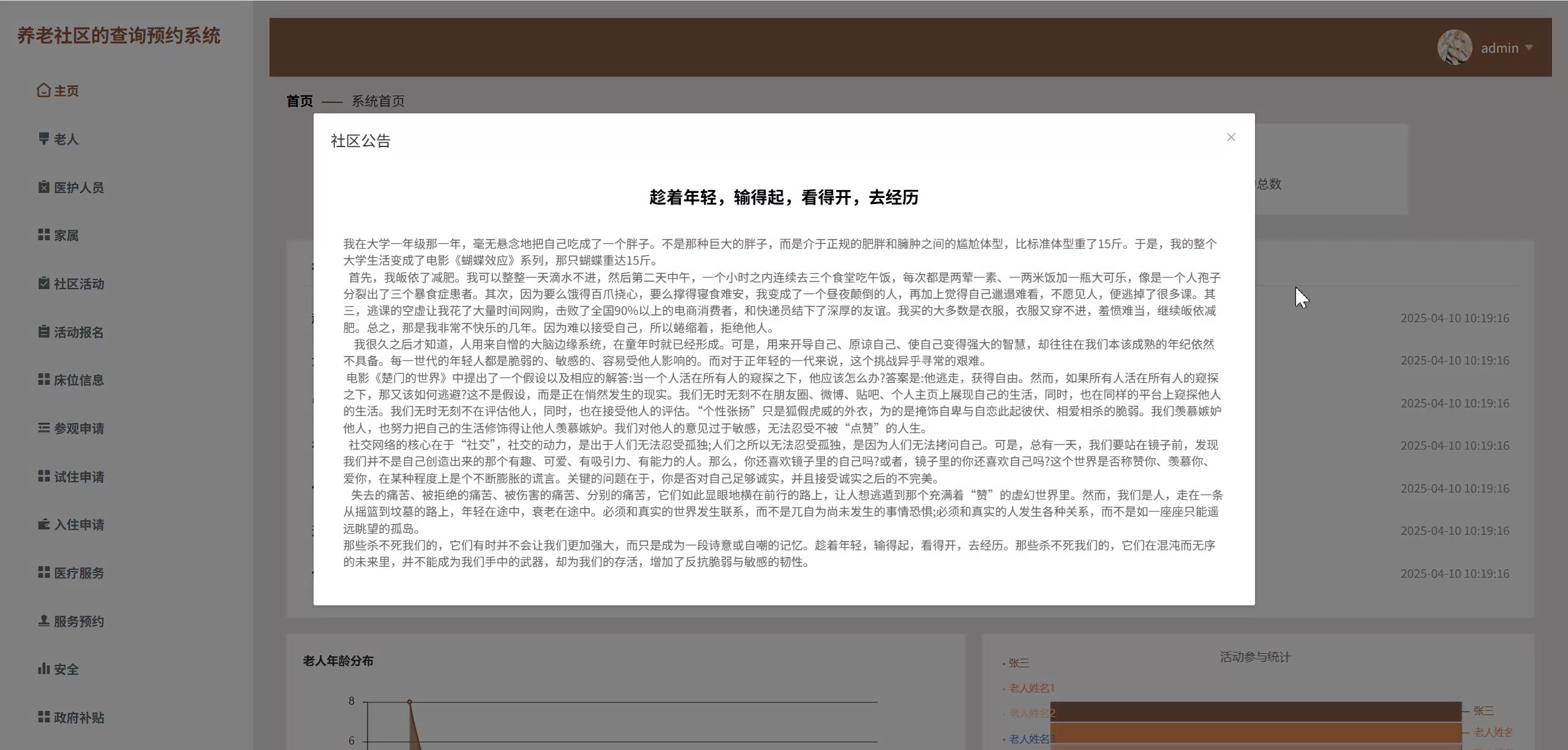Click the 老人 elderly management icon
The height and width of the screenshot is (750, 1568).
point(43,139)
